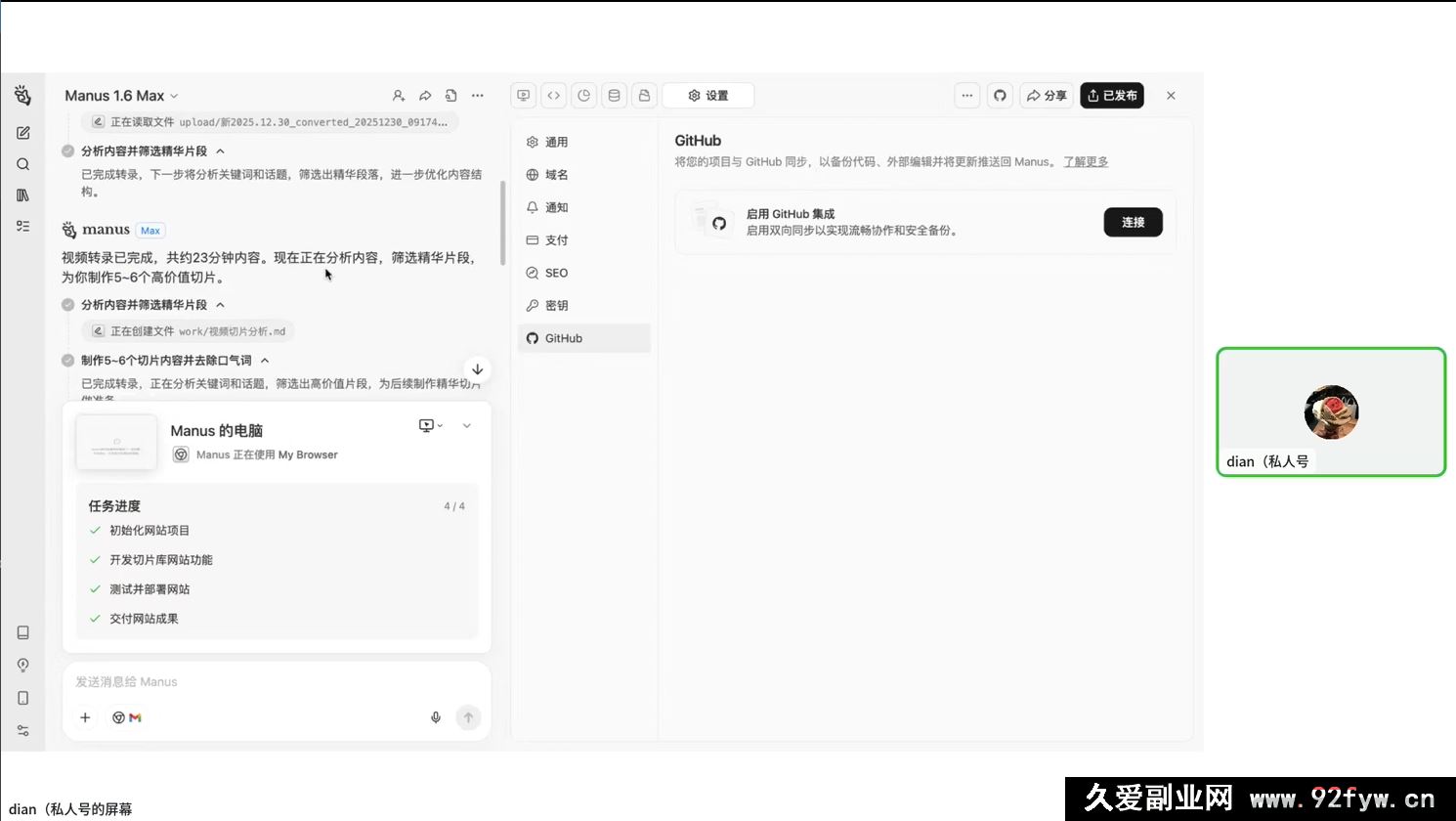Click the 连接 button to connect GitHub
This screenshot has height=821, width=1456.
1133,222
